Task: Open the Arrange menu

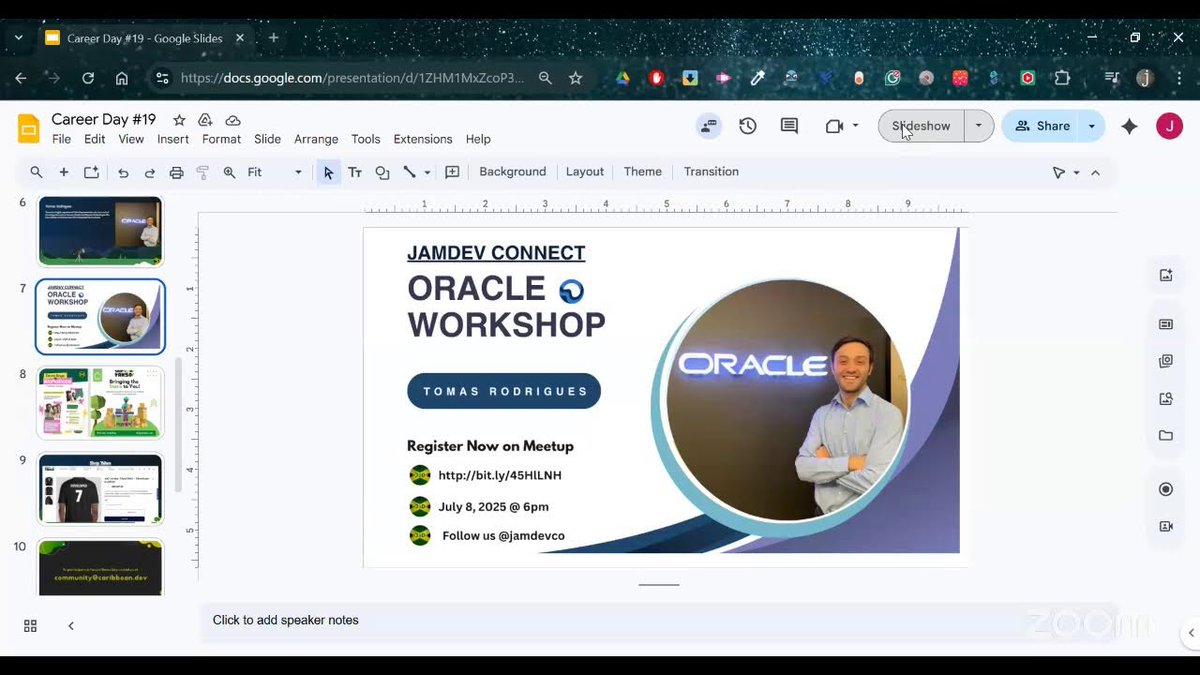Action: coord(316,139)
